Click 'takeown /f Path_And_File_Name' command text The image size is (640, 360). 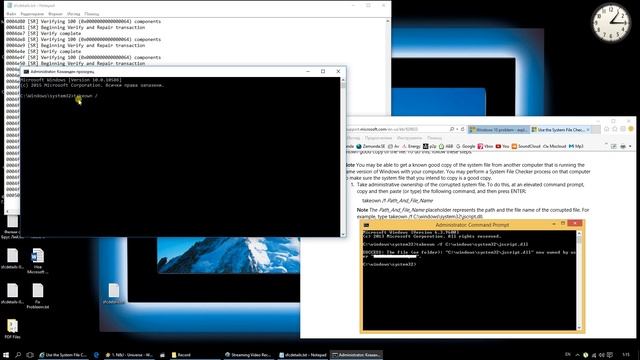click(x=398, y=200)
